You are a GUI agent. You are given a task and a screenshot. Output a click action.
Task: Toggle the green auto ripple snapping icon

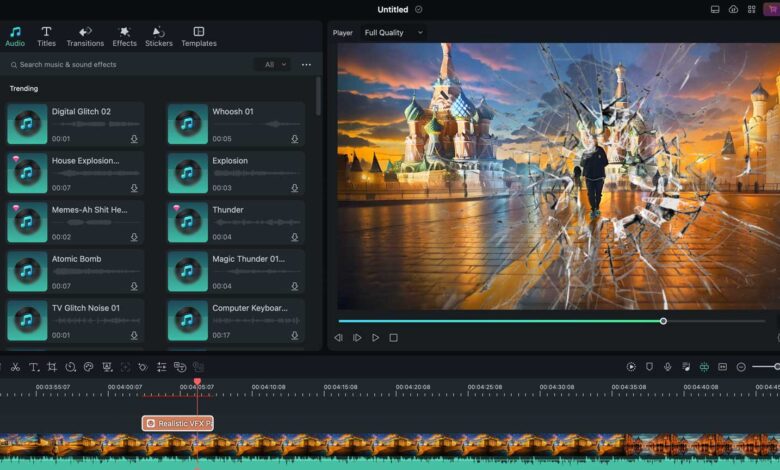[704, 367]
